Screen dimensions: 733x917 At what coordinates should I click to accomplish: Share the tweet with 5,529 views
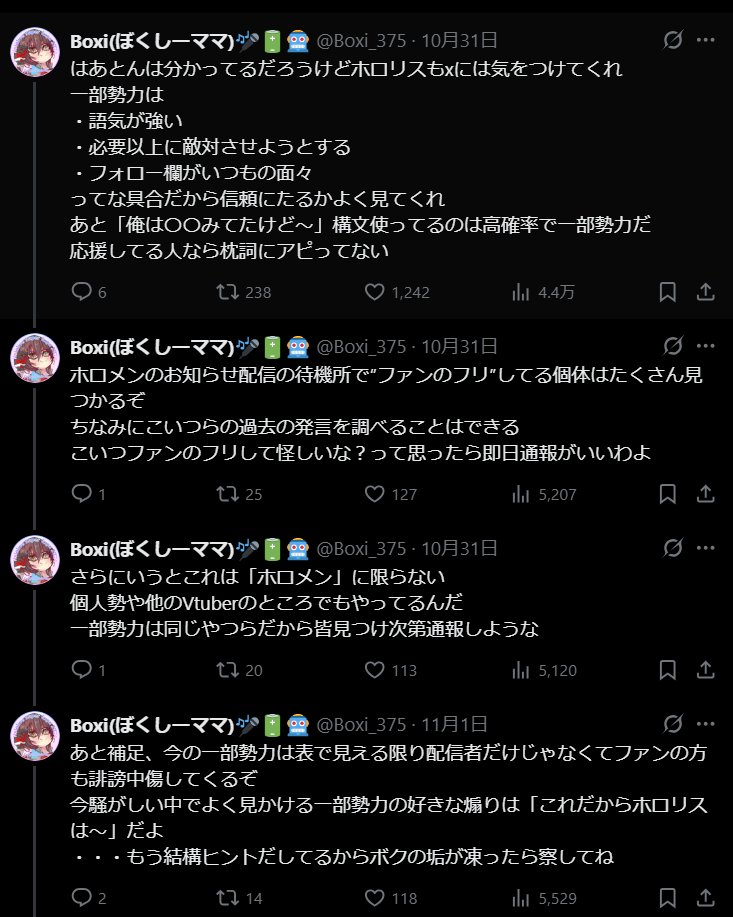[x=705, y=898]
